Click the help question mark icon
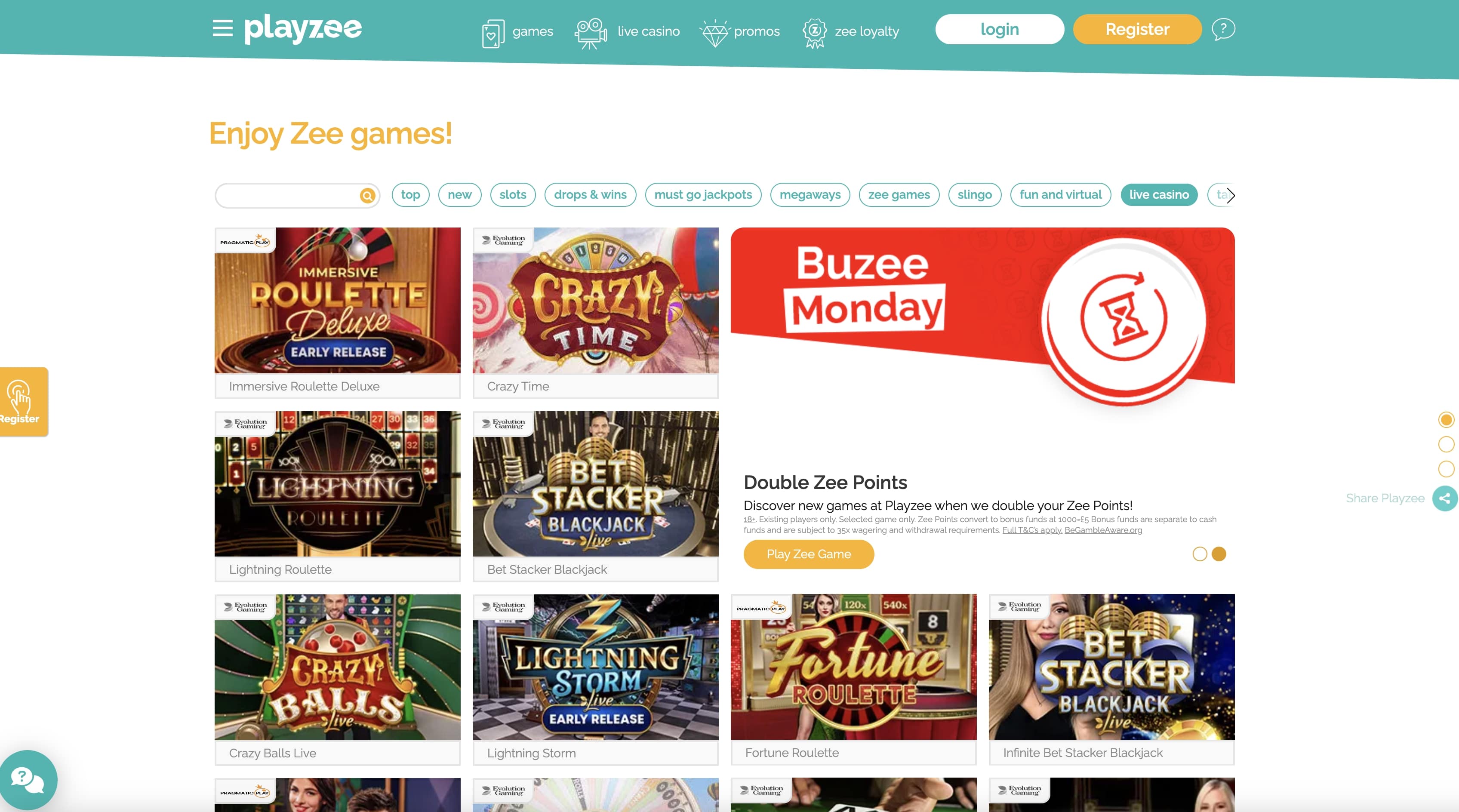Screen dimensions: 1459x812 pos(1223,29)
